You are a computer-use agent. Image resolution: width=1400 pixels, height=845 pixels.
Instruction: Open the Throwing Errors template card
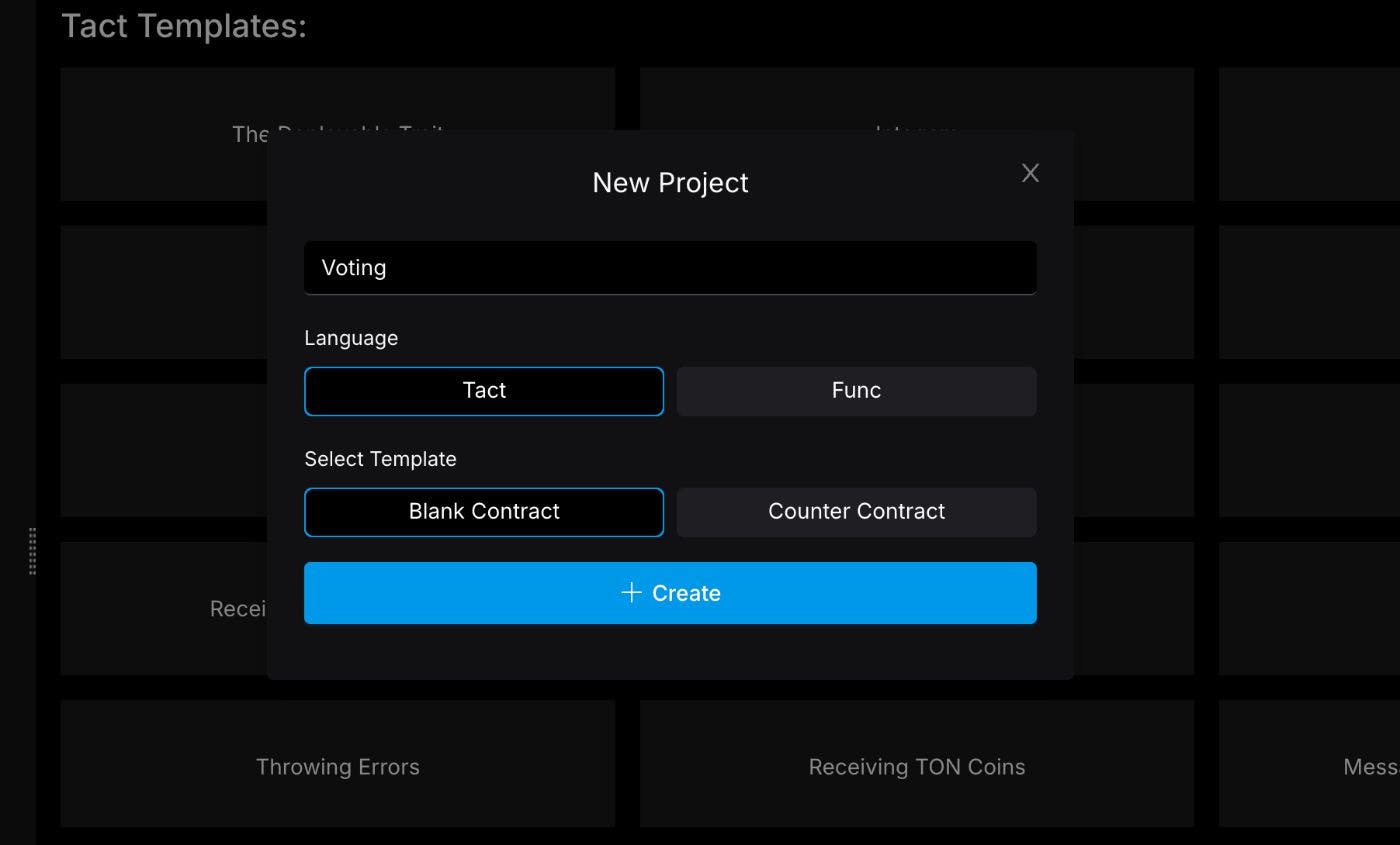pyautogui.click(x=337, y=766)
